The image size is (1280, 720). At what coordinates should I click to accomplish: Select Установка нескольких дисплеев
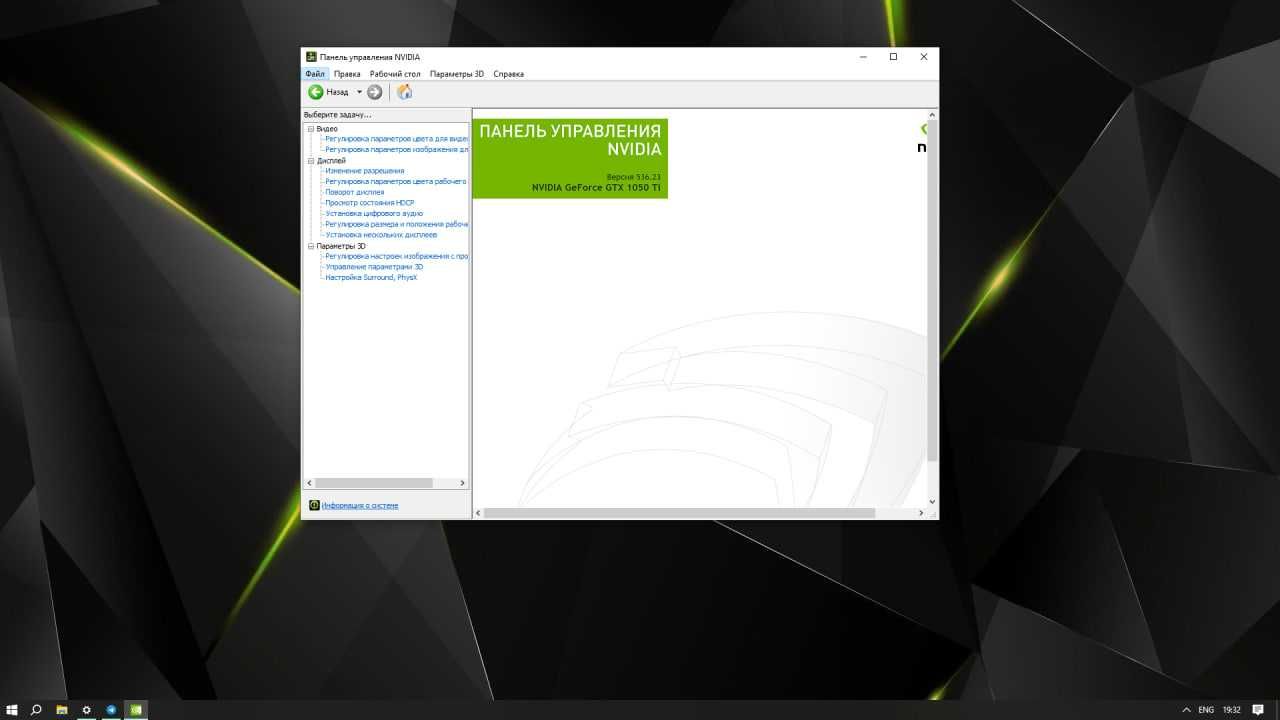click(381, 235)
